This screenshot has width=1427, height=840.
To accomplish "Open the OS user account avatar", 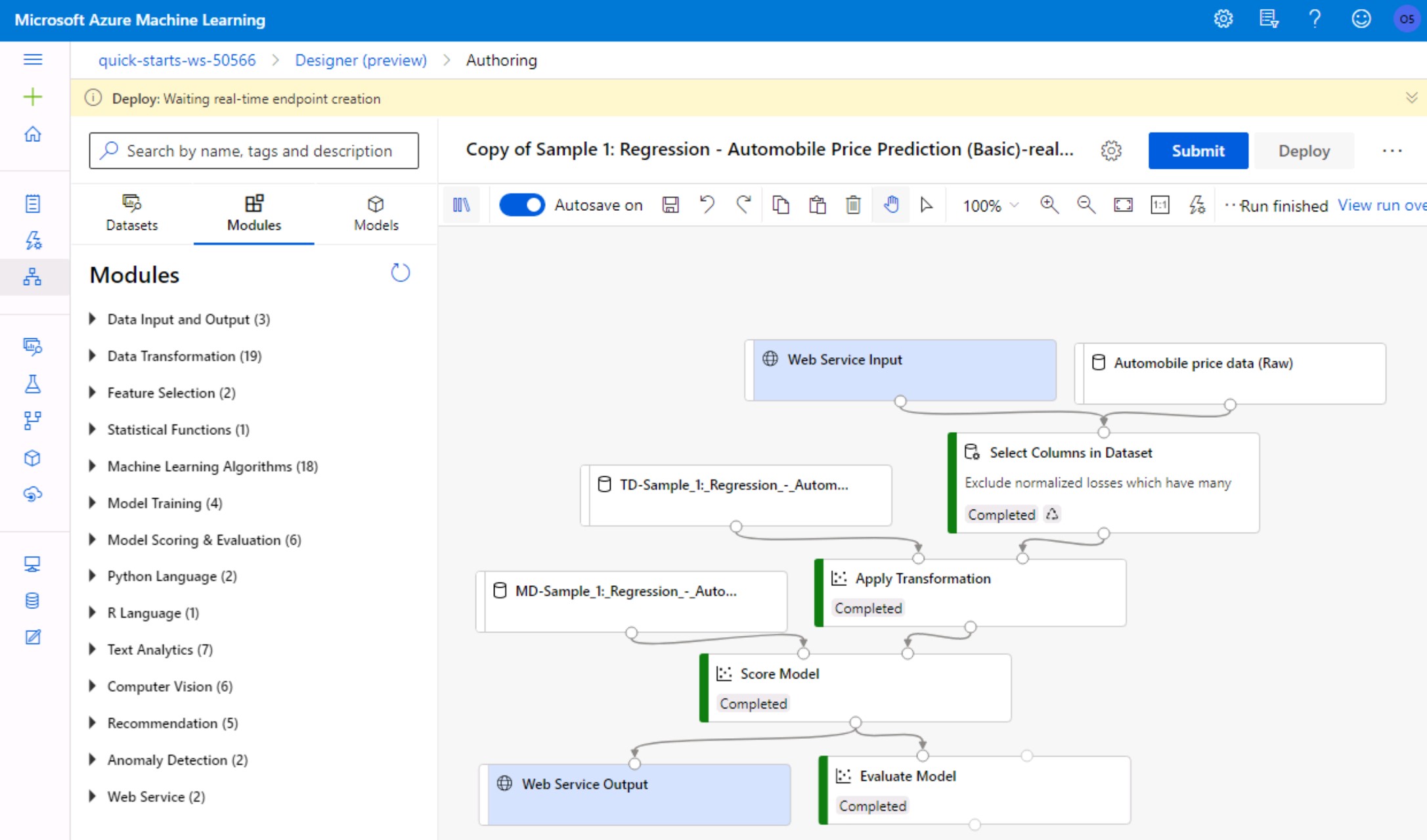I will tap(1406, 19).
